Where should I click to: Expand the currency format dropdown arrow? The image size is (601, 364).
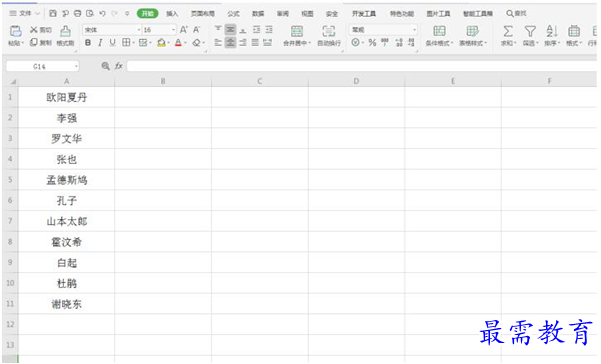(363, 43)
